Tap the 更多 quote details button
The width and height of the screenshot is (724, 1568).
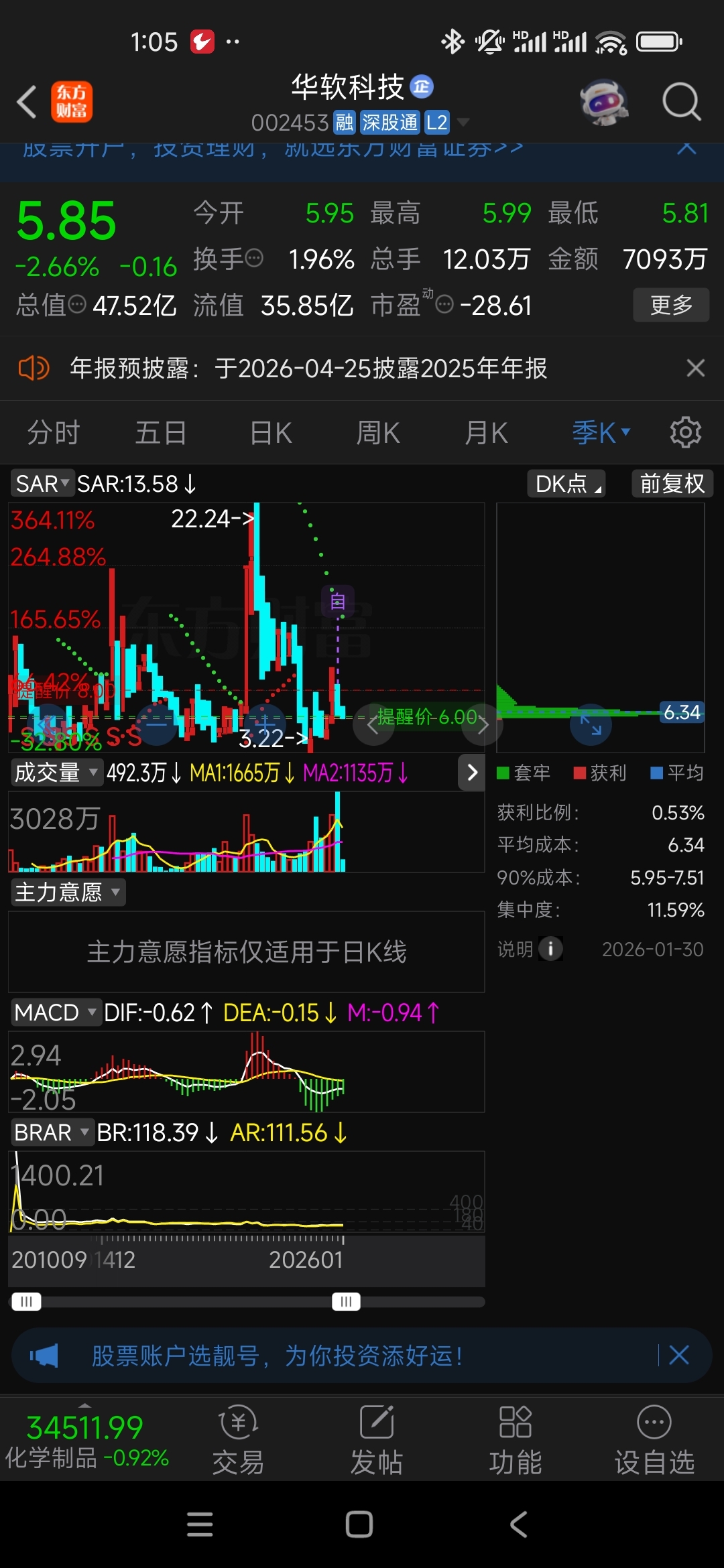point(671,305)
